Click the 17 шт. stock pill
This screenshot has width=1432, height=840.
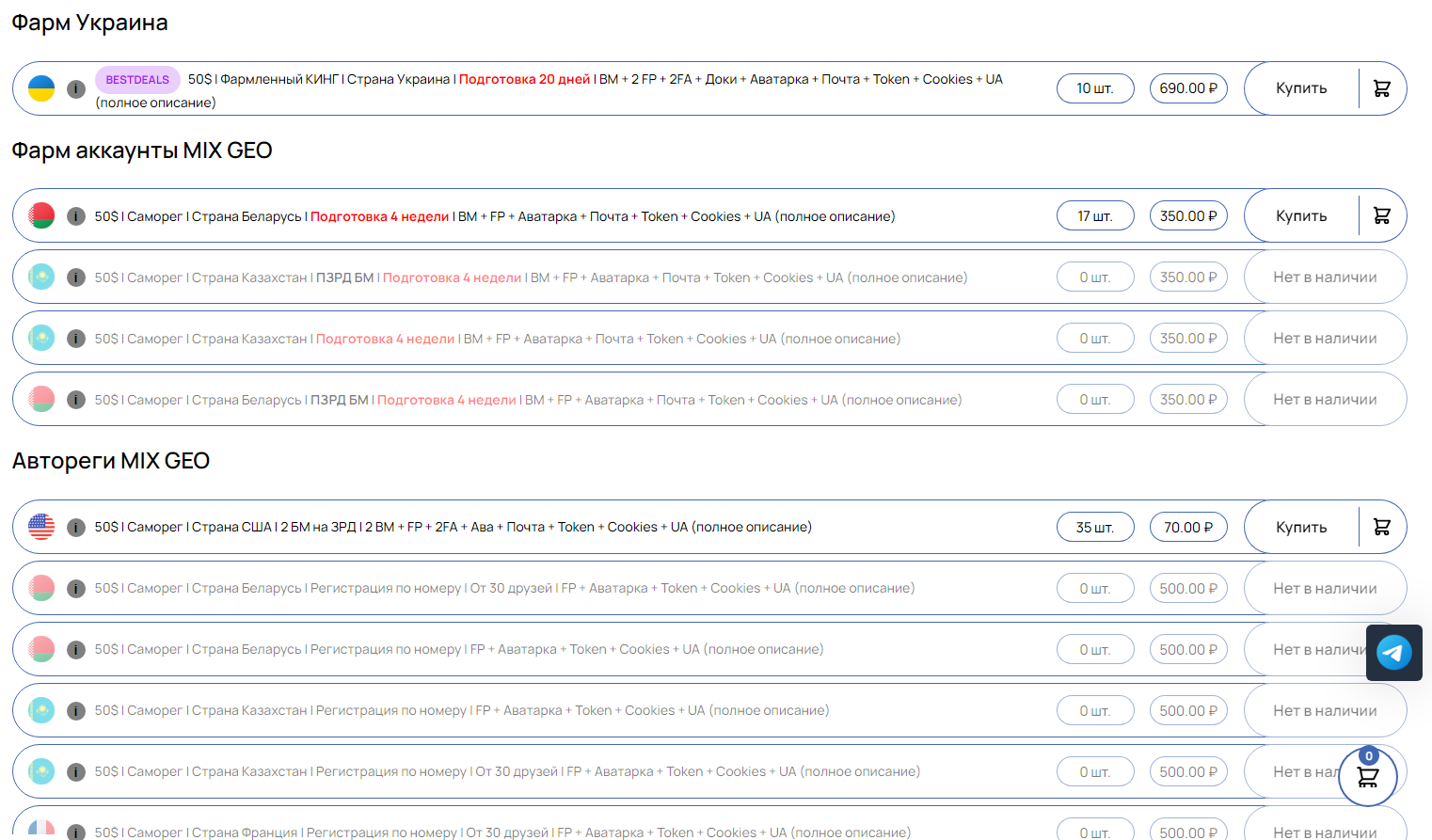tap(1095, 215)
